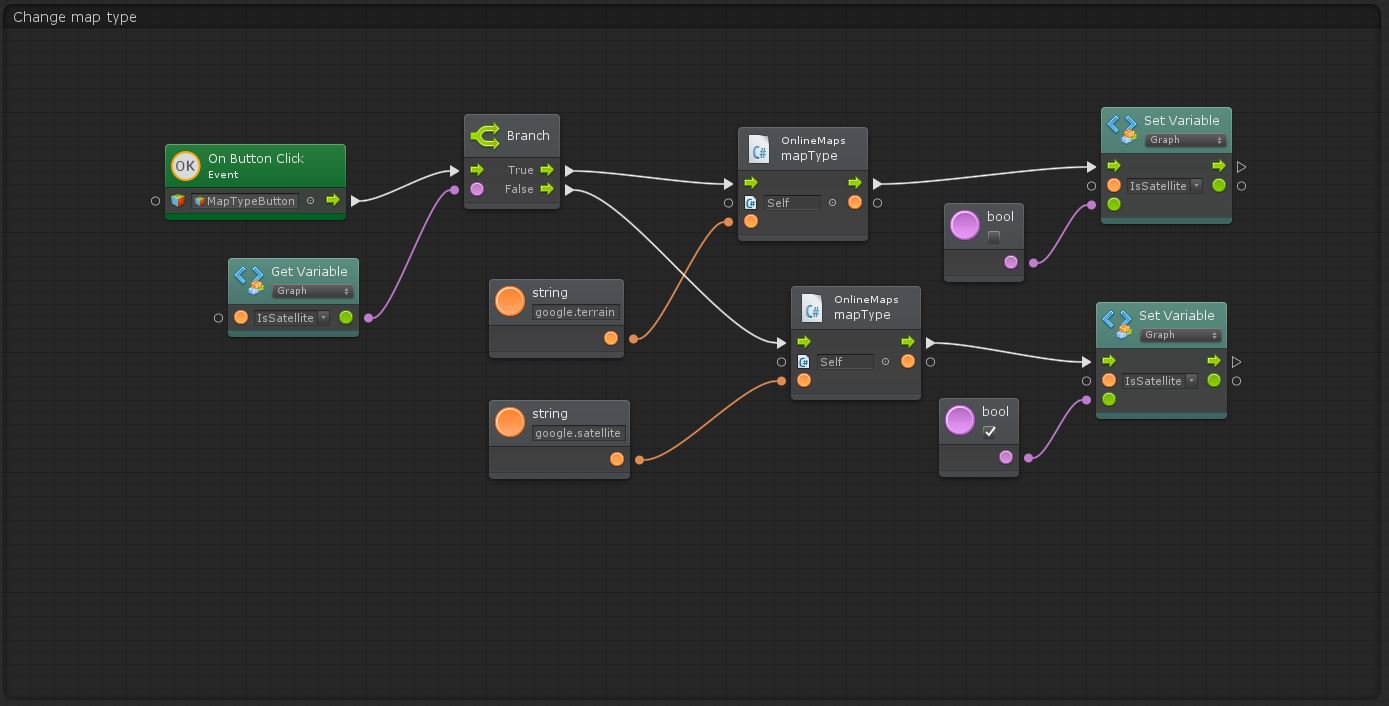Click the google.satellite string output port
The image size is (1389, 706).
(617, 459)
